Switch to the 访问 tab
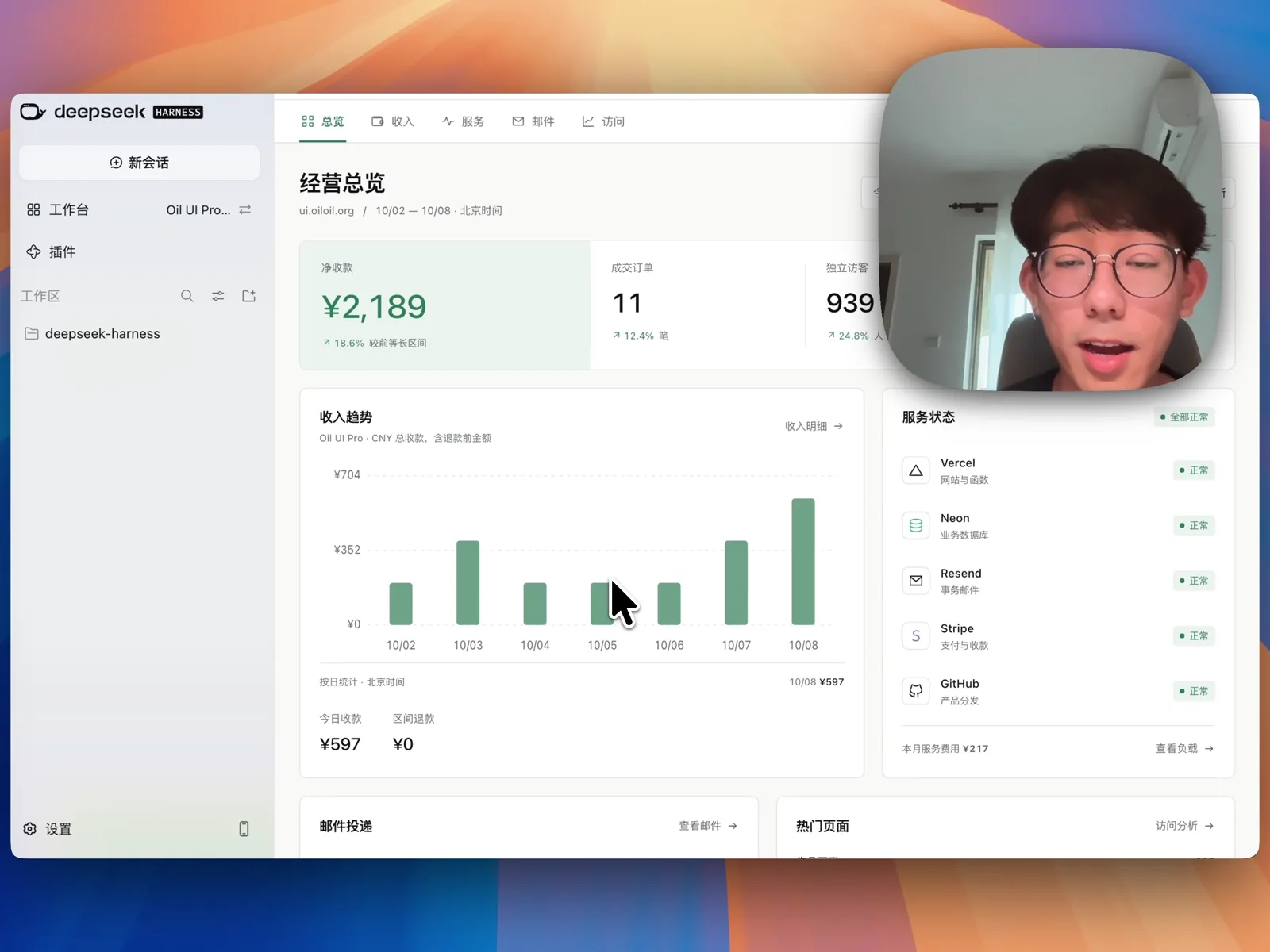The image size is (1270, 952). point(603,121)
